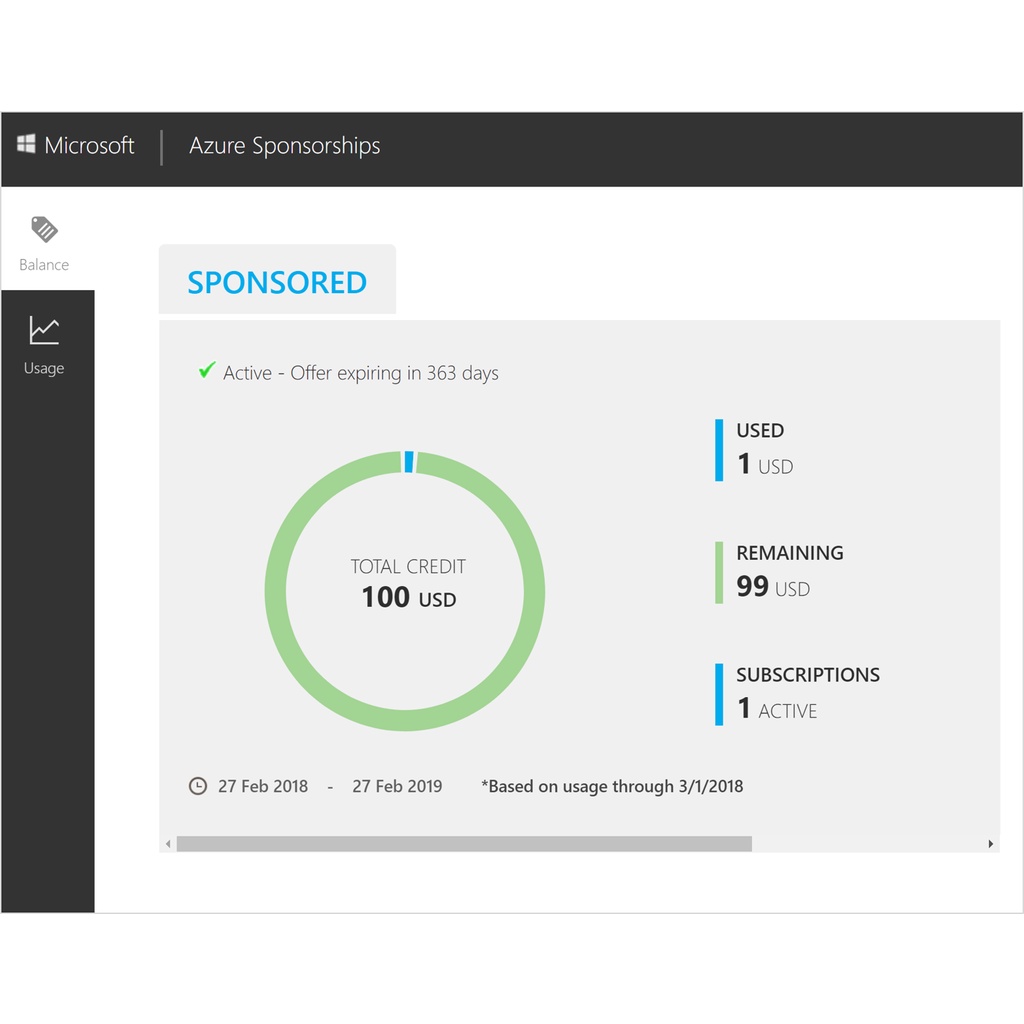Viewport: 1024px width, 1024px height.
Task: Open the SPONSORED tab
Action: tap(277, 282)
